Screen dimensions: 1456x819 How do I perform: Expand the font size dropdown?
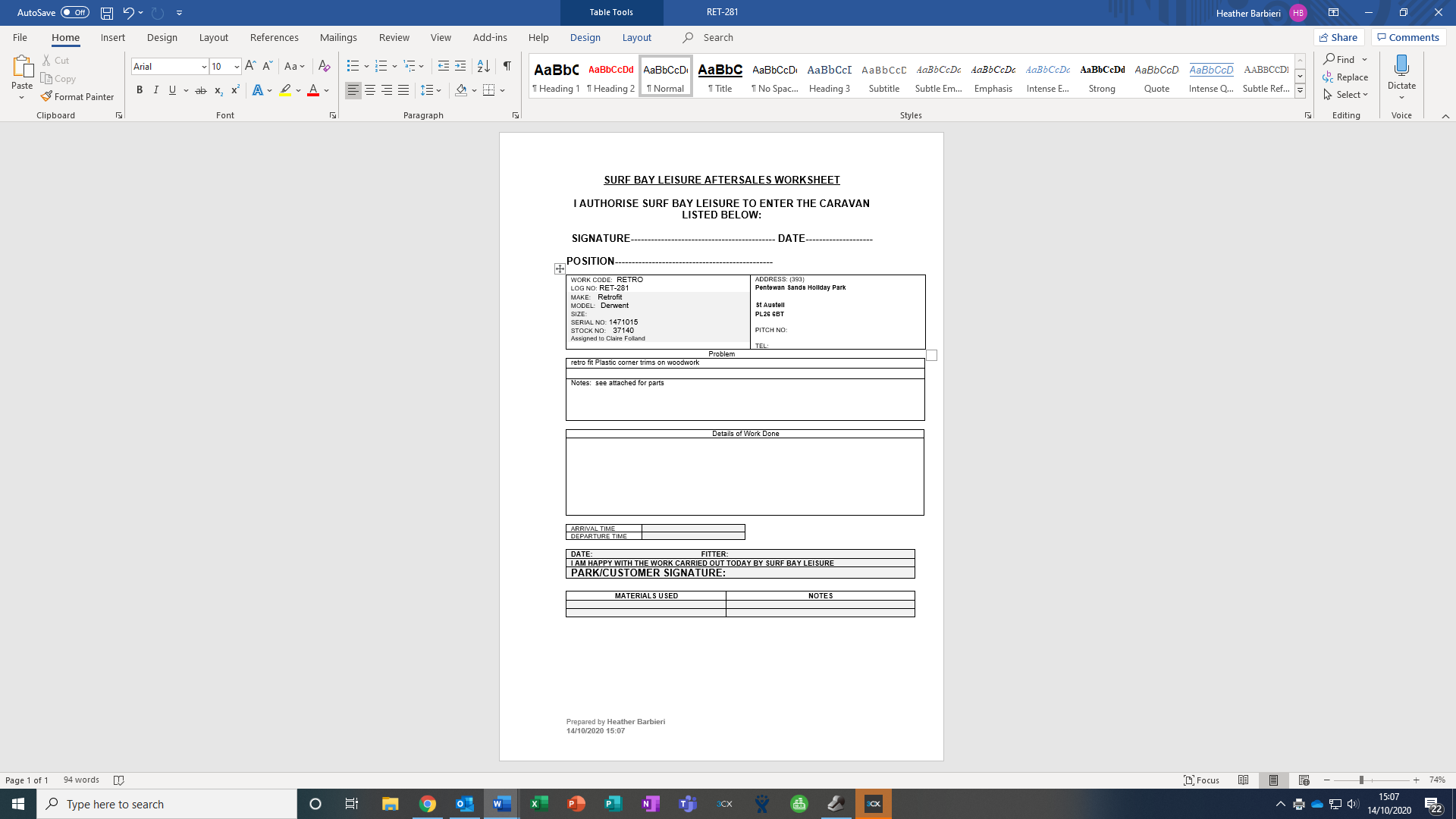point(237,67)
